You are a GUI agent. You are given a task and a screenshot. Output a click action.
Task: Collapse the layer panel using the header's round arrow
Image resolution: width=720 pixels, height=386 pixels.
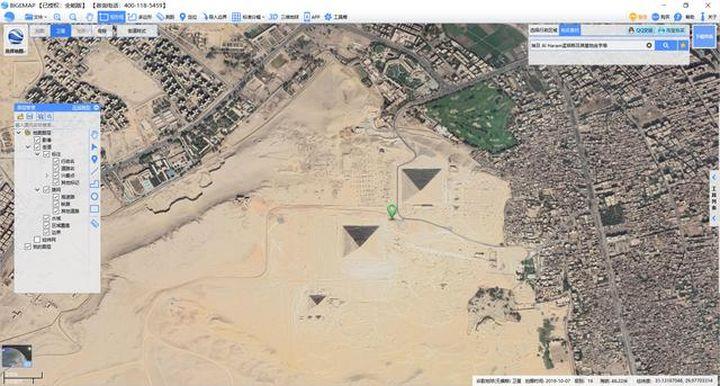(x=96, y=107)
